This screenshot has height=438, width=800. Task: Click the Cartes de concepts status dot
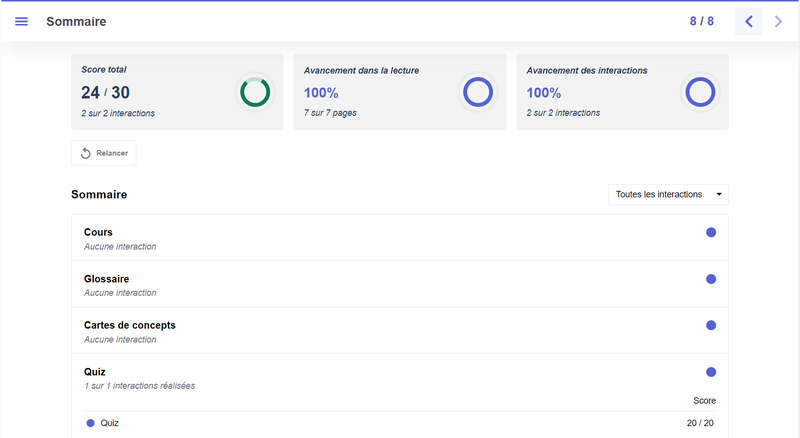point(711,325)
